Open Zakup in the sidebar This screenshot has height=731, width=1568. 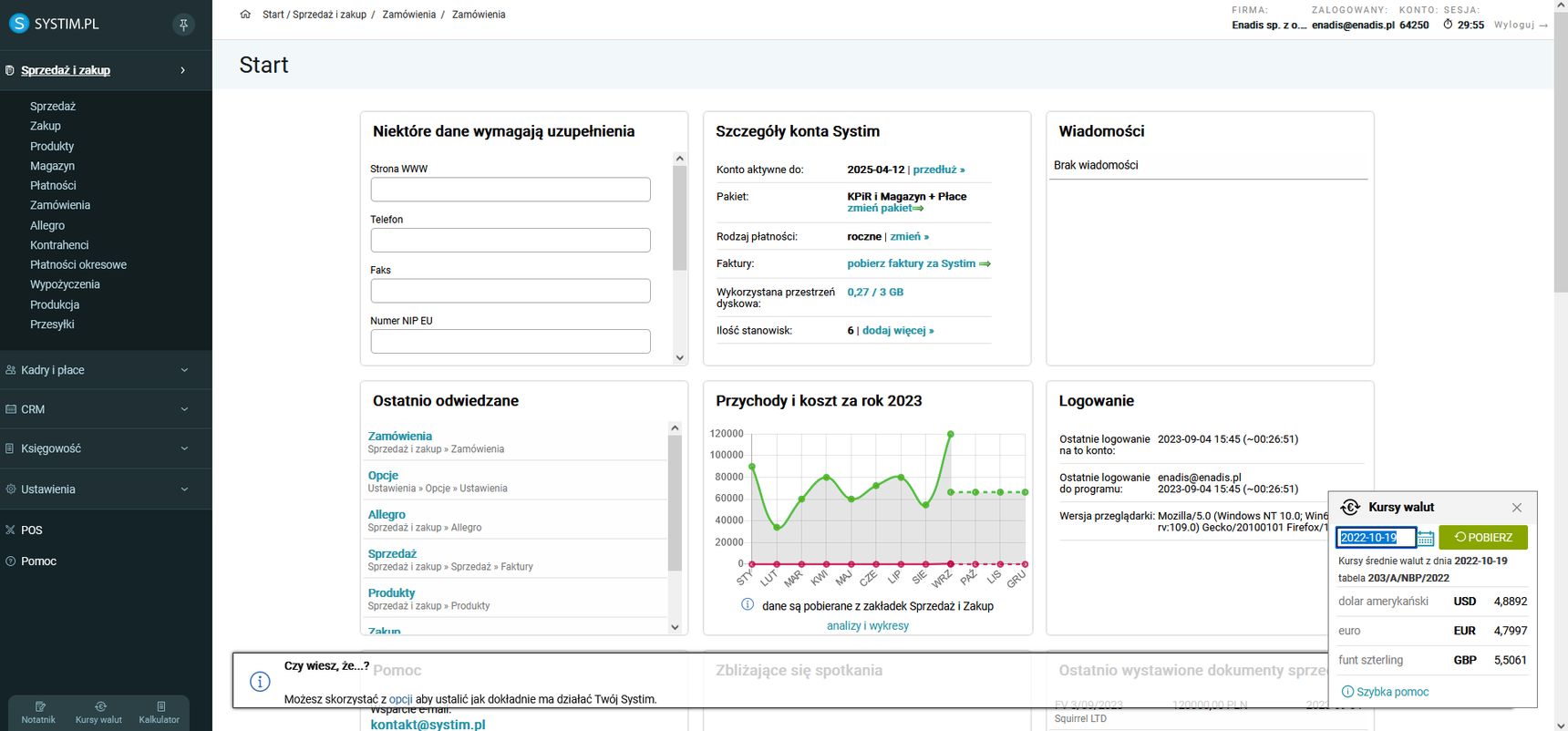(46, 126)
